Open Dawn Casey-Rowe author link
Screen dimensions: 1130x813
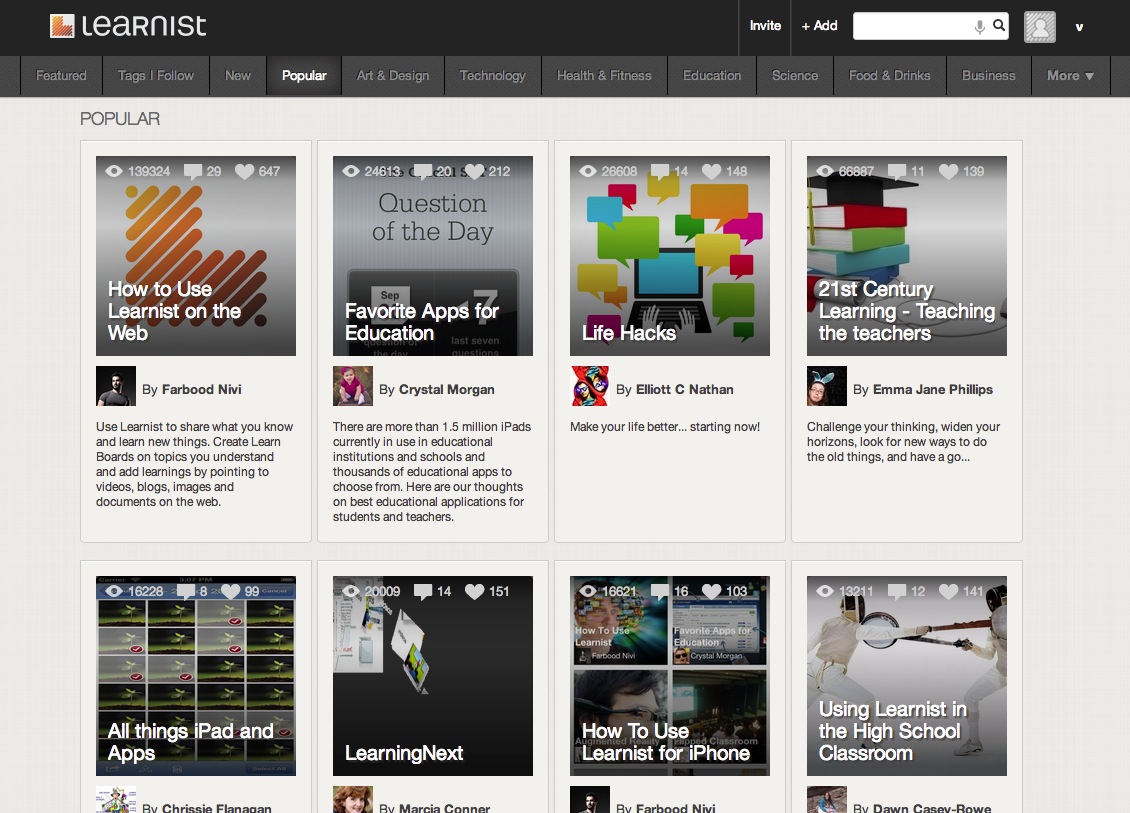pyautogui.click(x=933, y=808)
